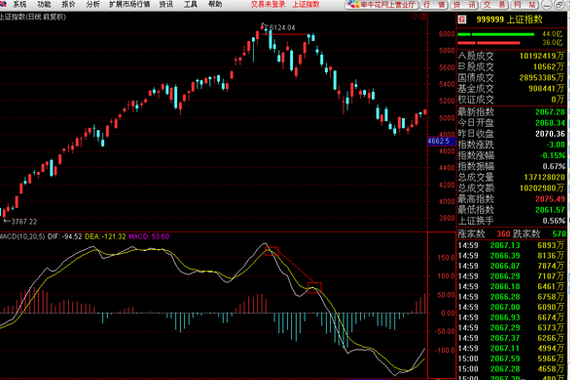Switch to the 网站 tab button
Viewport: 570px width, 380px height.
pos(525,5)
